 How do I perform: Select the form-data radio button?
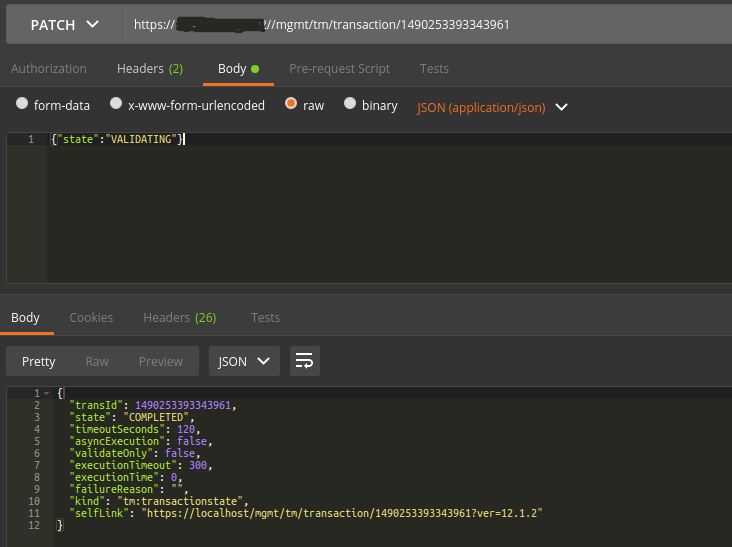pyautogui.click(x=22, y=104)
